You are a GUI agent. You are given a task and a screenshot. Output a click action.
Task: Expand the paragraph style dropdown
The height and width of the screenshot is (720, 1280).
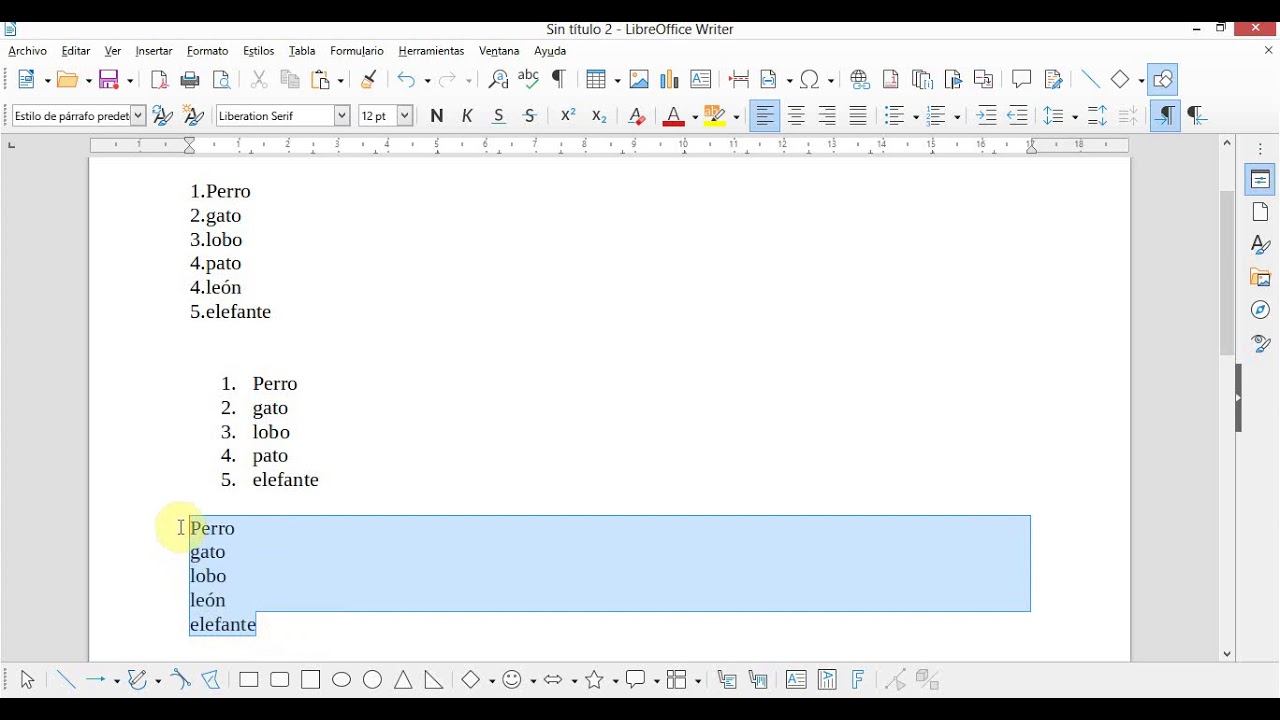pos(138,116)
